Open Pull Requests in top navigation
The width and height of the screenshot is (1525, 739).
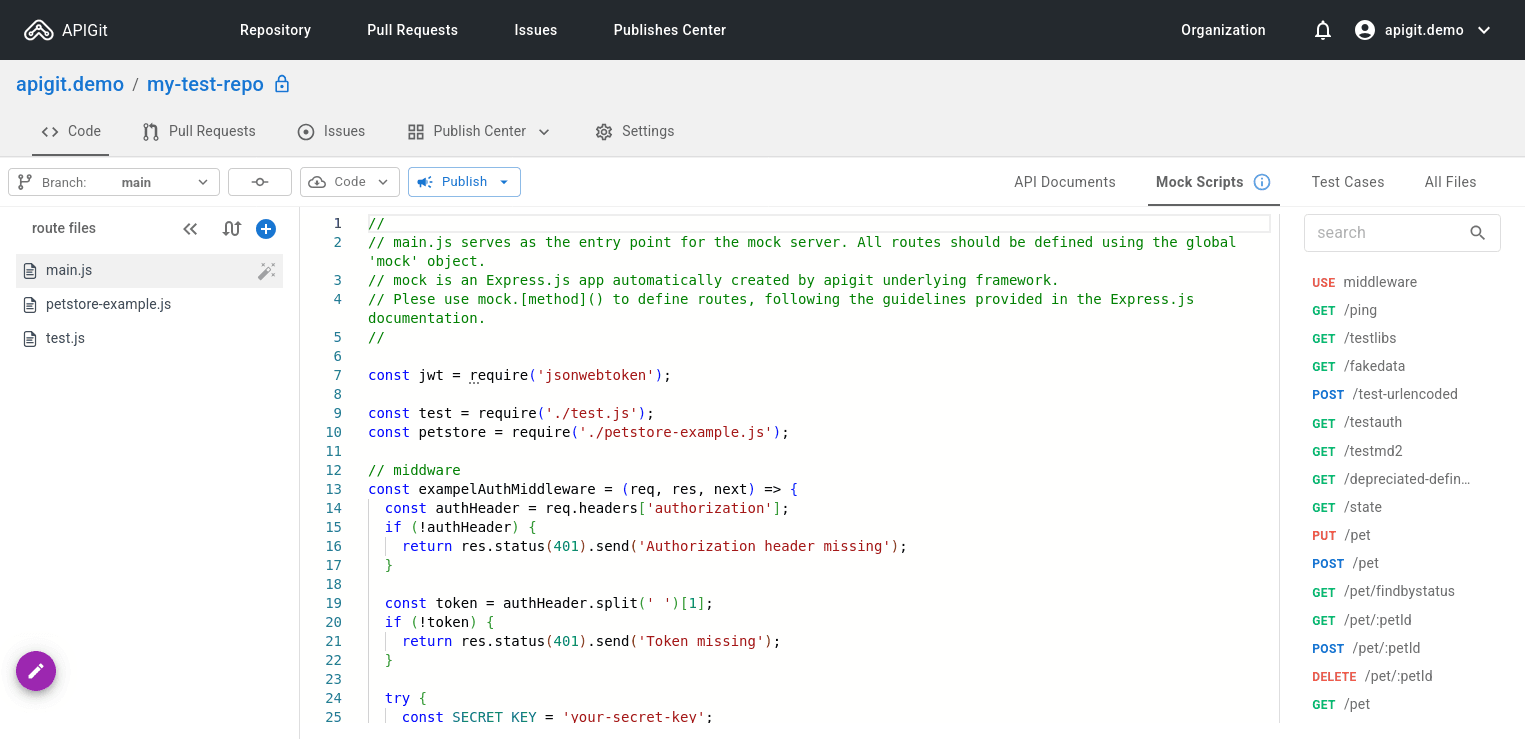(412, 30)
